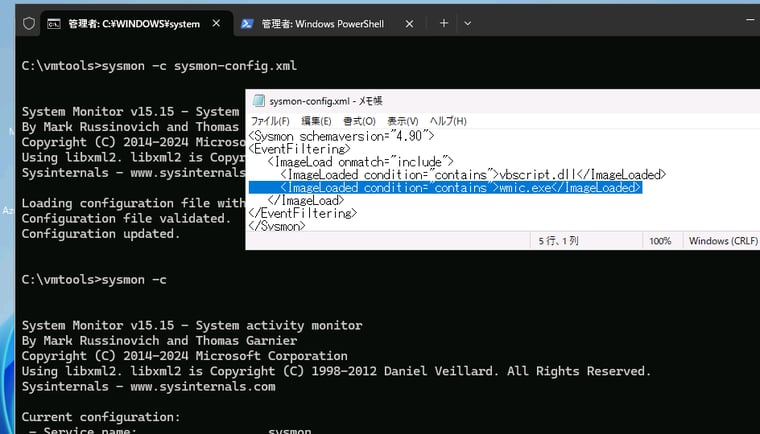
Task: Switch to the 管理者: C:¥WINDOWS¥system tab
Action: tap(134, 24)
